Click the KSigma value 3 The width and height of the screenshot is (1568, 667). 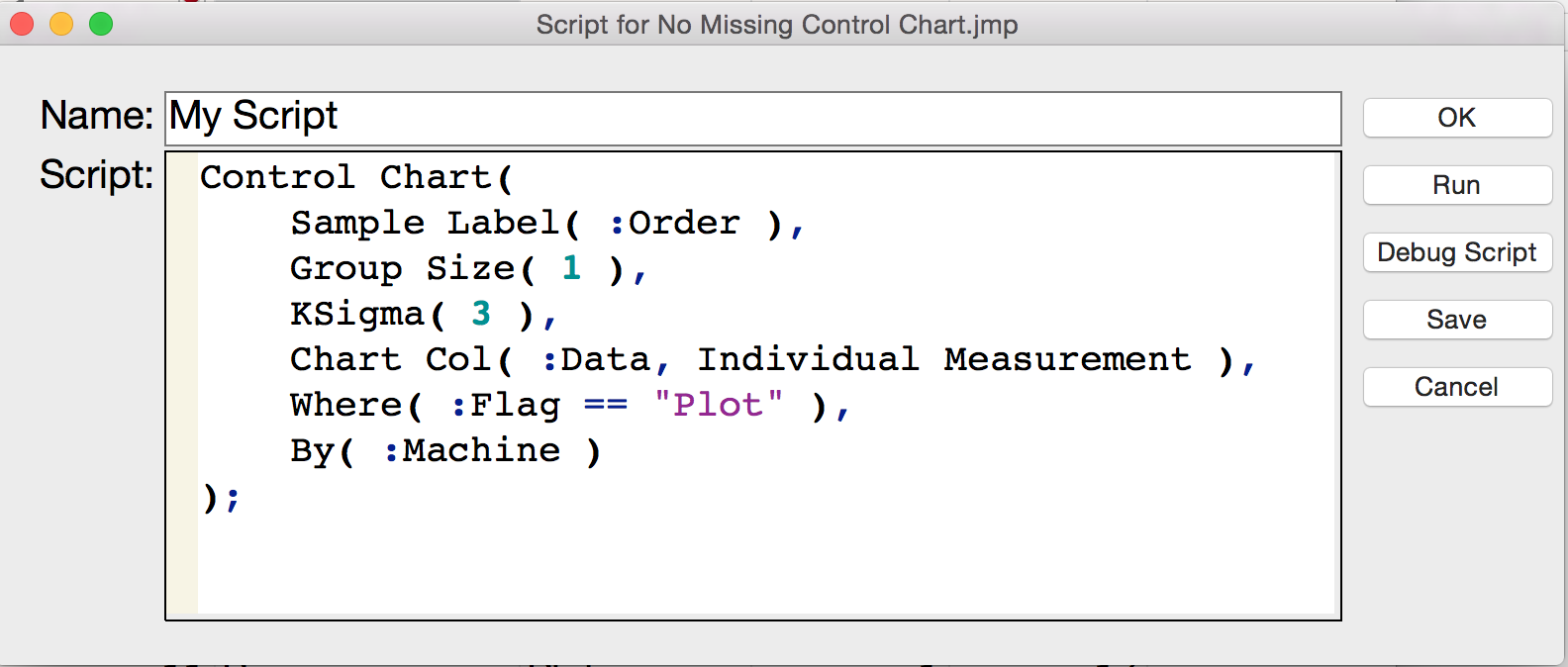click(481, 314)
